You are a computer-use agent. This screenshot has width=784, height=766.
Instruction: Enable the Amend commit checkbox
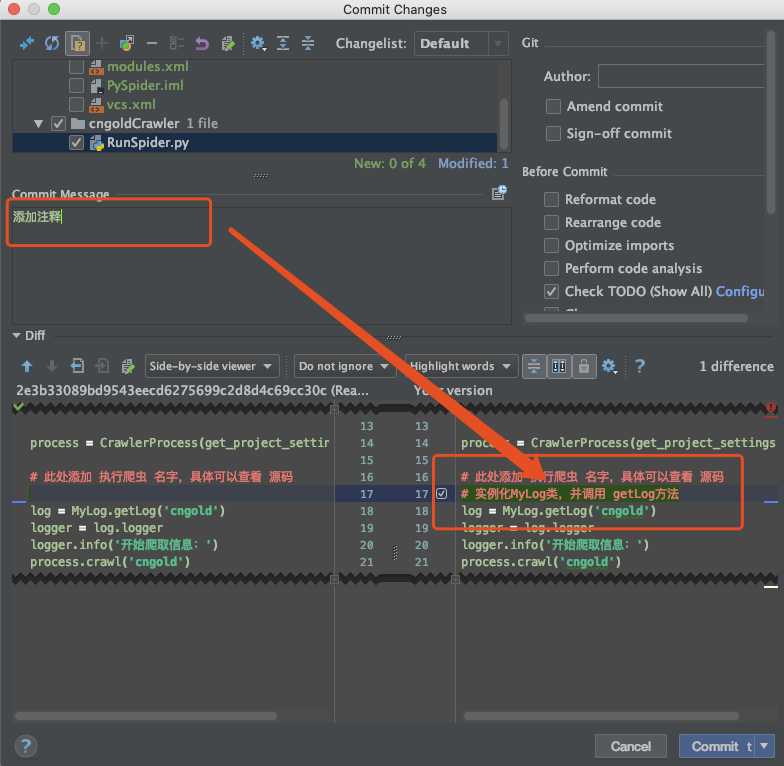coord(553,106)
